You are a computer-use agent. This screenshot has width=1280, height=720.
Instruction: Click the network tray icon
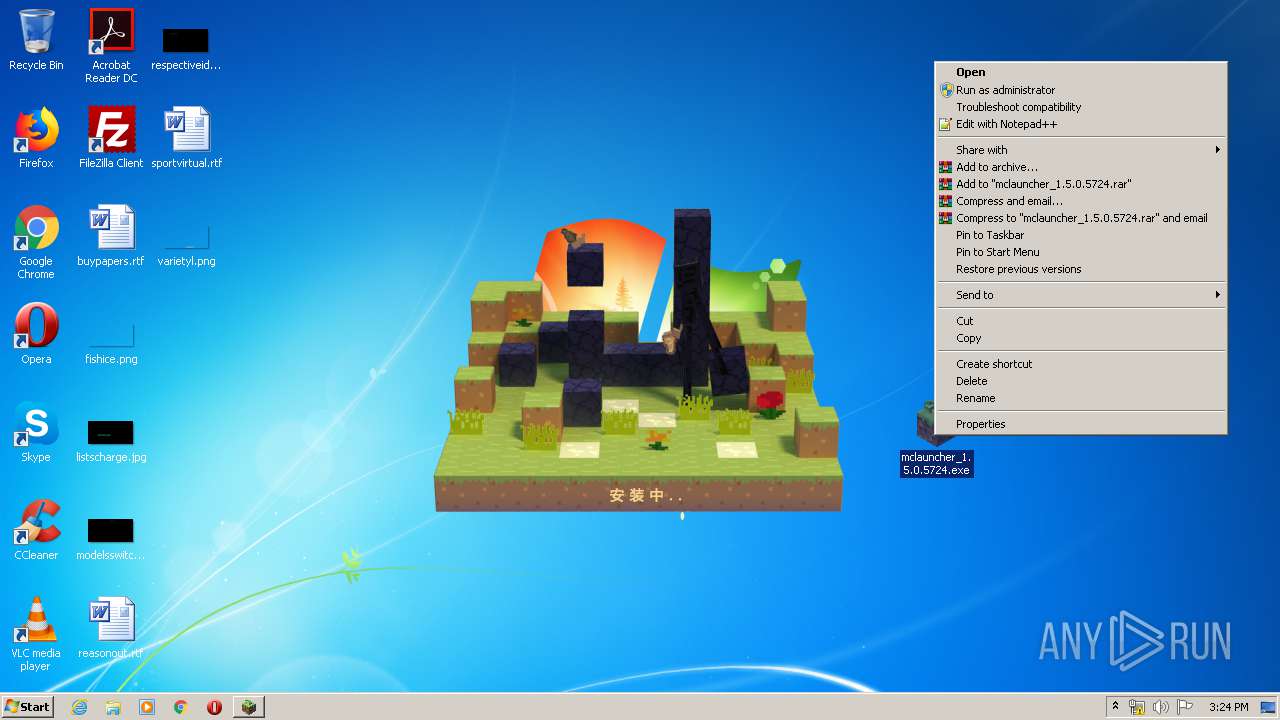pyautogui.click(x=1137, y=707)
